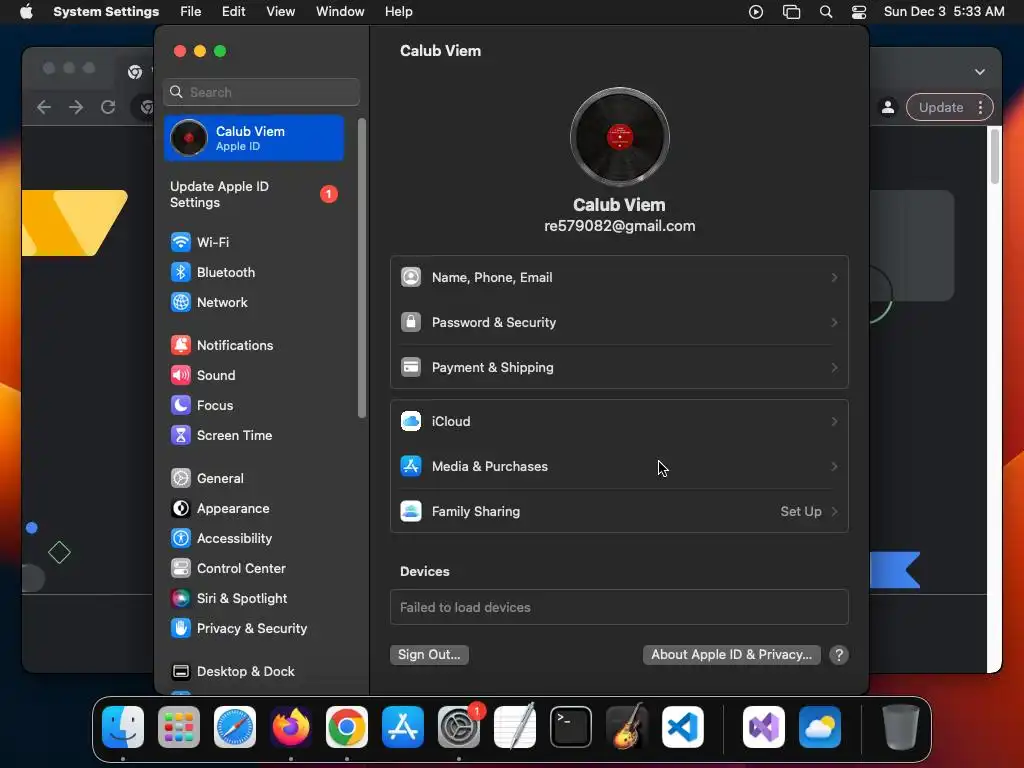Open Google Chrome from the Dock
The image size is (1024, 768).
[347, 727]
